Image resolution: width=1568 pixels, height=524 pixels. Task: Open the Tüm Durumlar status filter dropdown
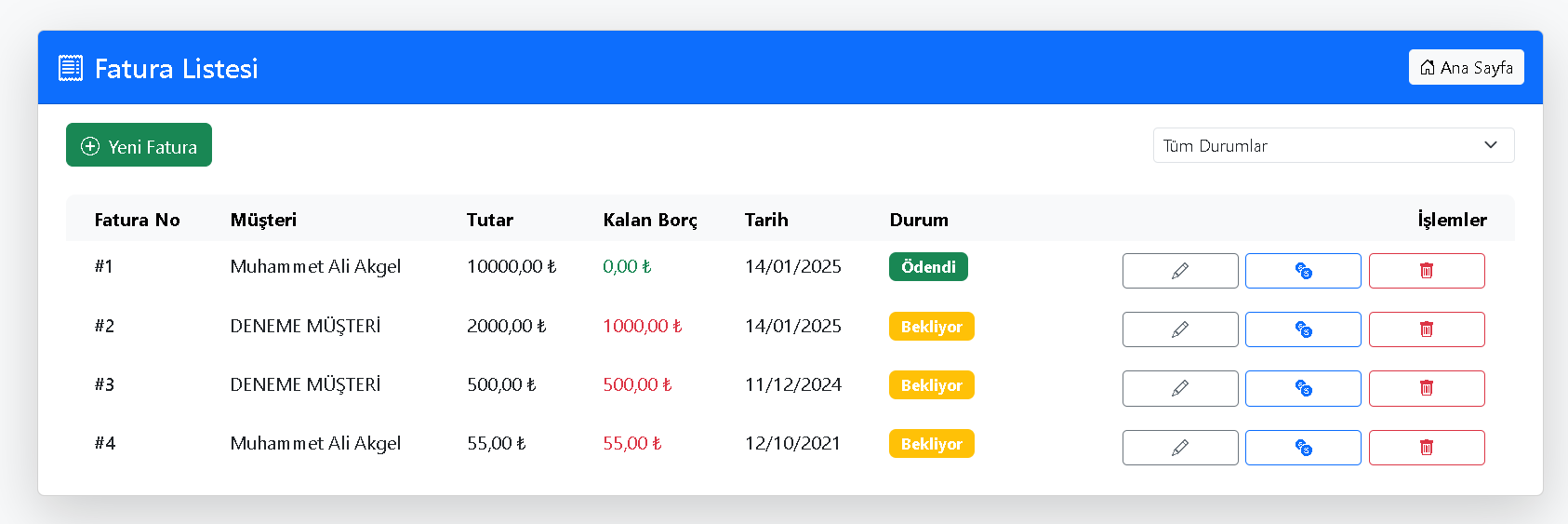(1333, 145)
